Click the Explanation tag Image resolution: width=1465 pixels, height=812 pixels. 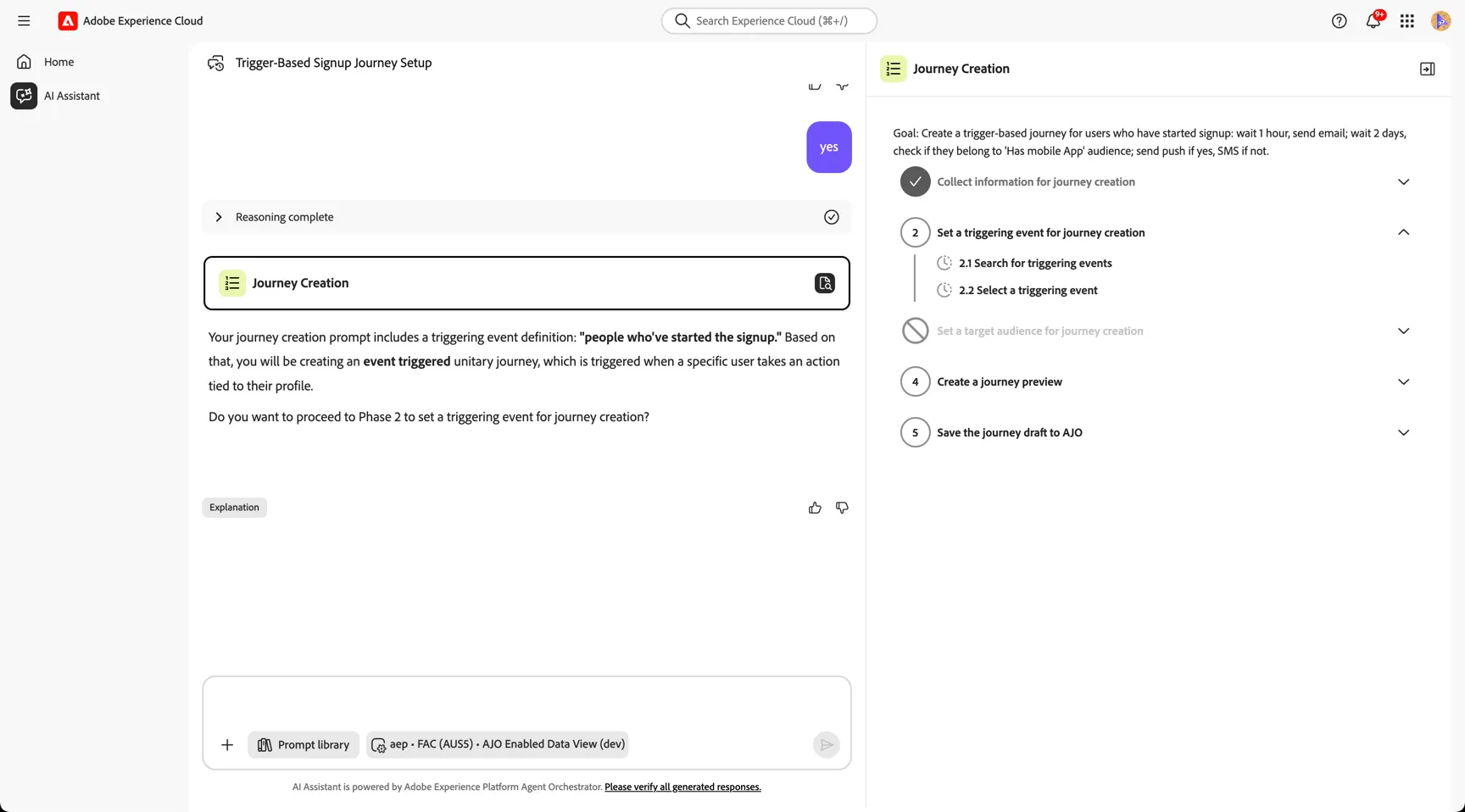(234, 508)
